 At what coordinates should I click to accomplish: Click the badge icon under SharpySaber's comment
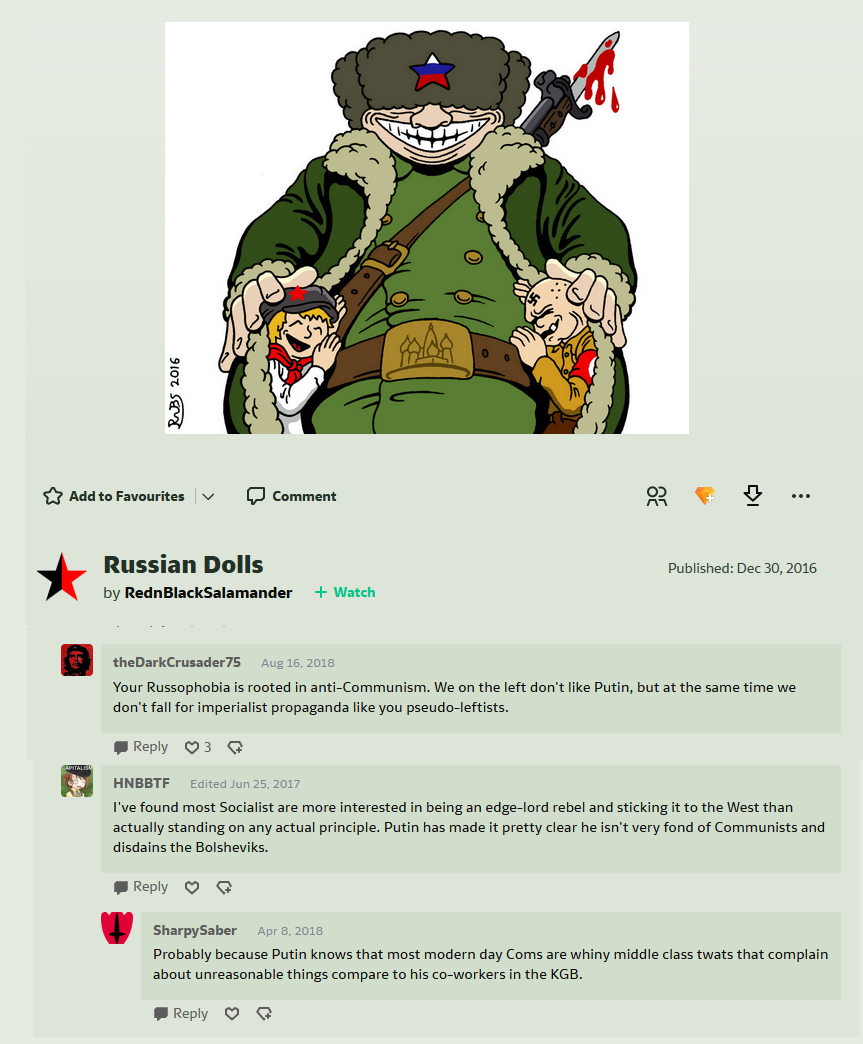pos(264,1013)
